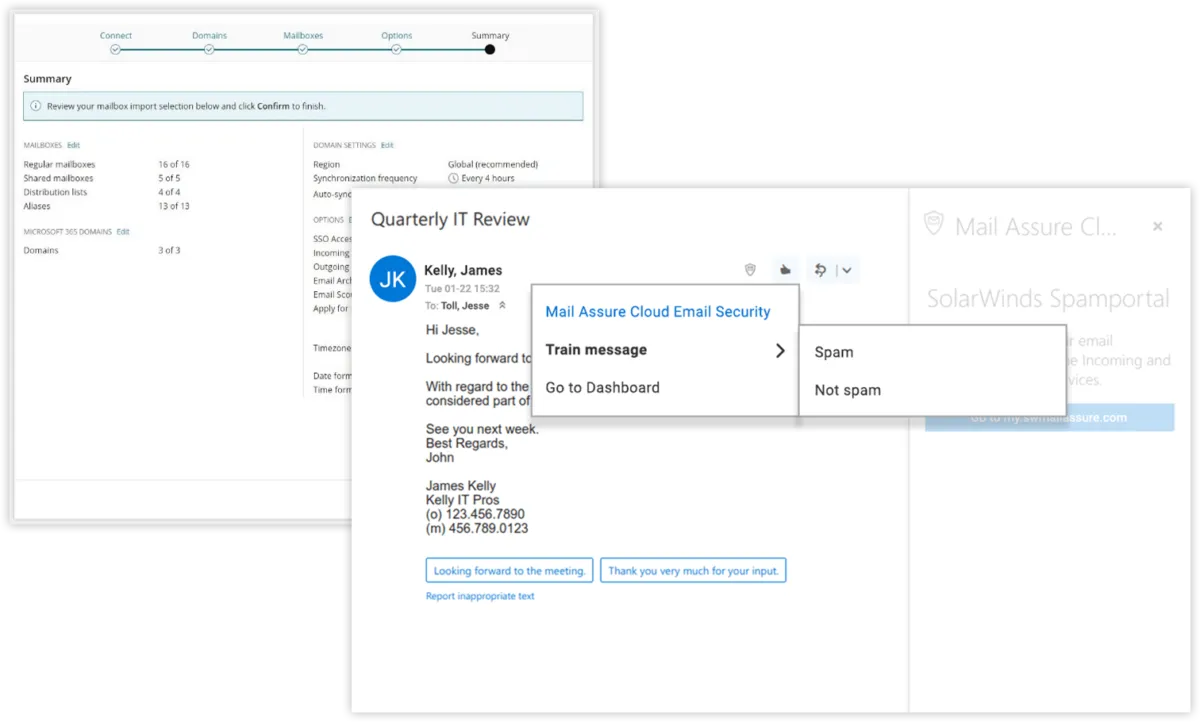This screenshot has height=722, width=1200.
Task: Click the mobile number (m) 456.789.0123
Action: [x=477, y=528]
